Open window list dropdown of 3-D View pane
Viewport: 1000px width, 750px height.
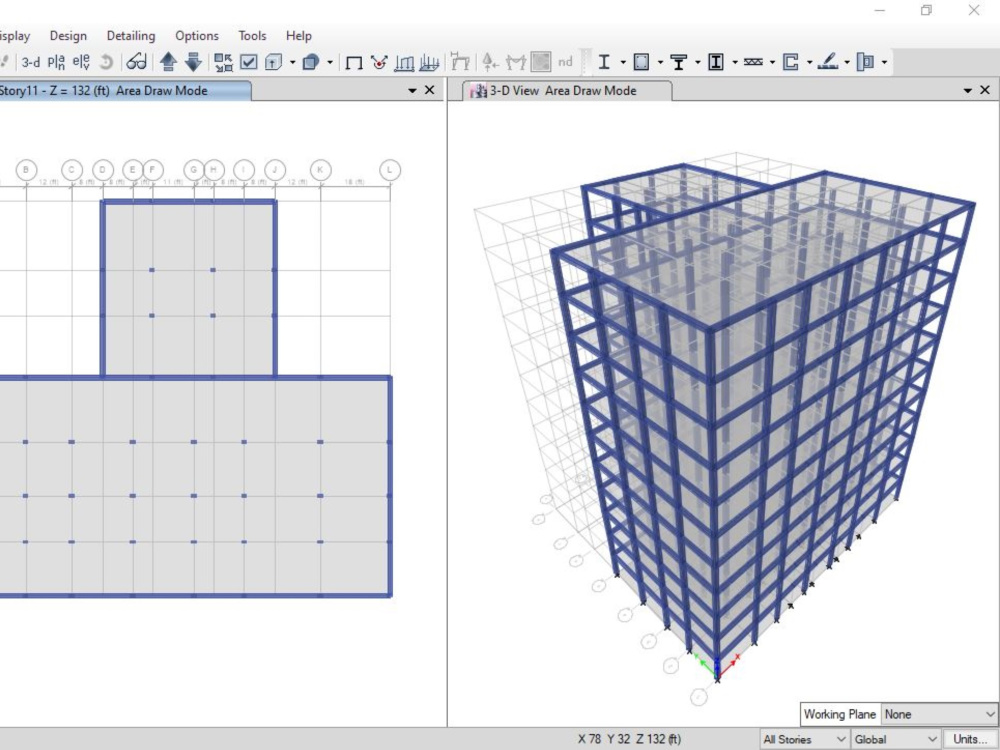click(x=967, y=91)
